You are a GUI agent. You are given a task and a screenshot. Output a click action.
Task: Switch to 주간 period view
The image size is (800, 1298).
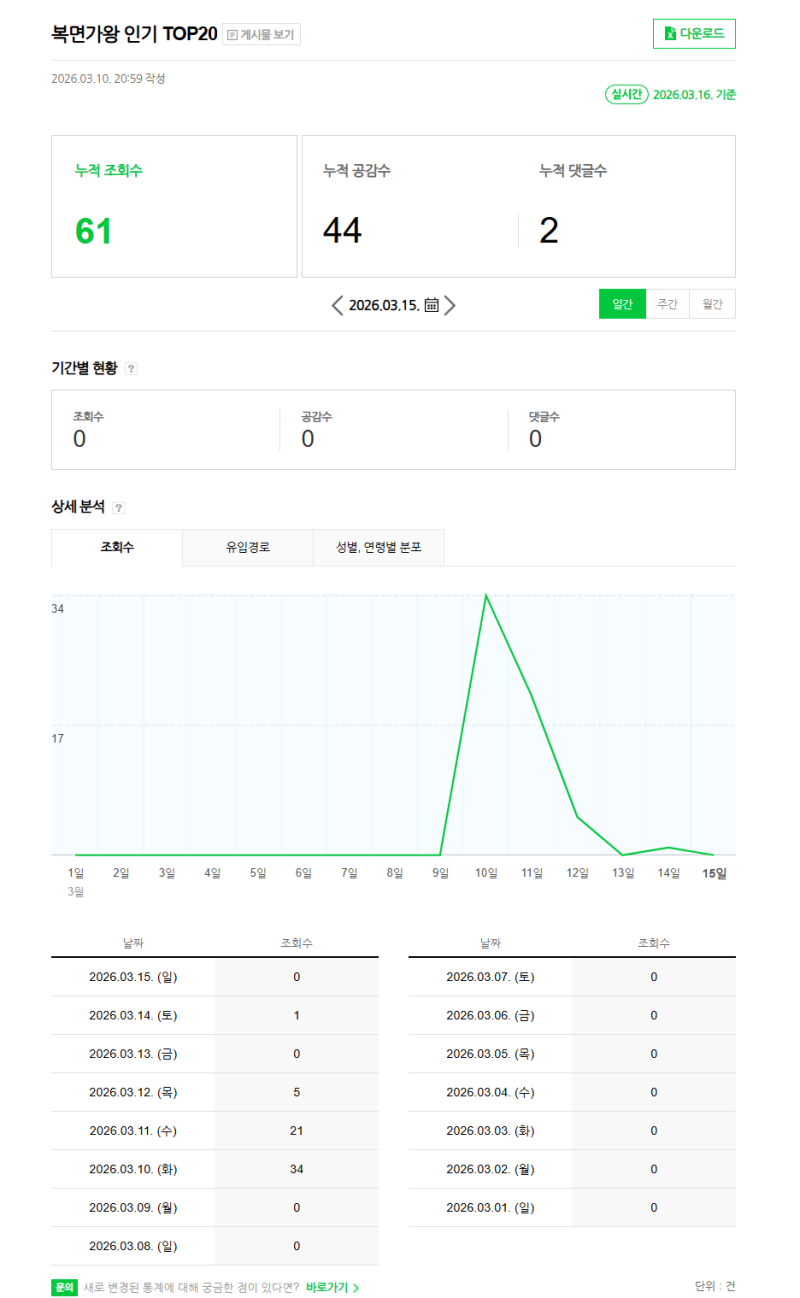point(667,304)
